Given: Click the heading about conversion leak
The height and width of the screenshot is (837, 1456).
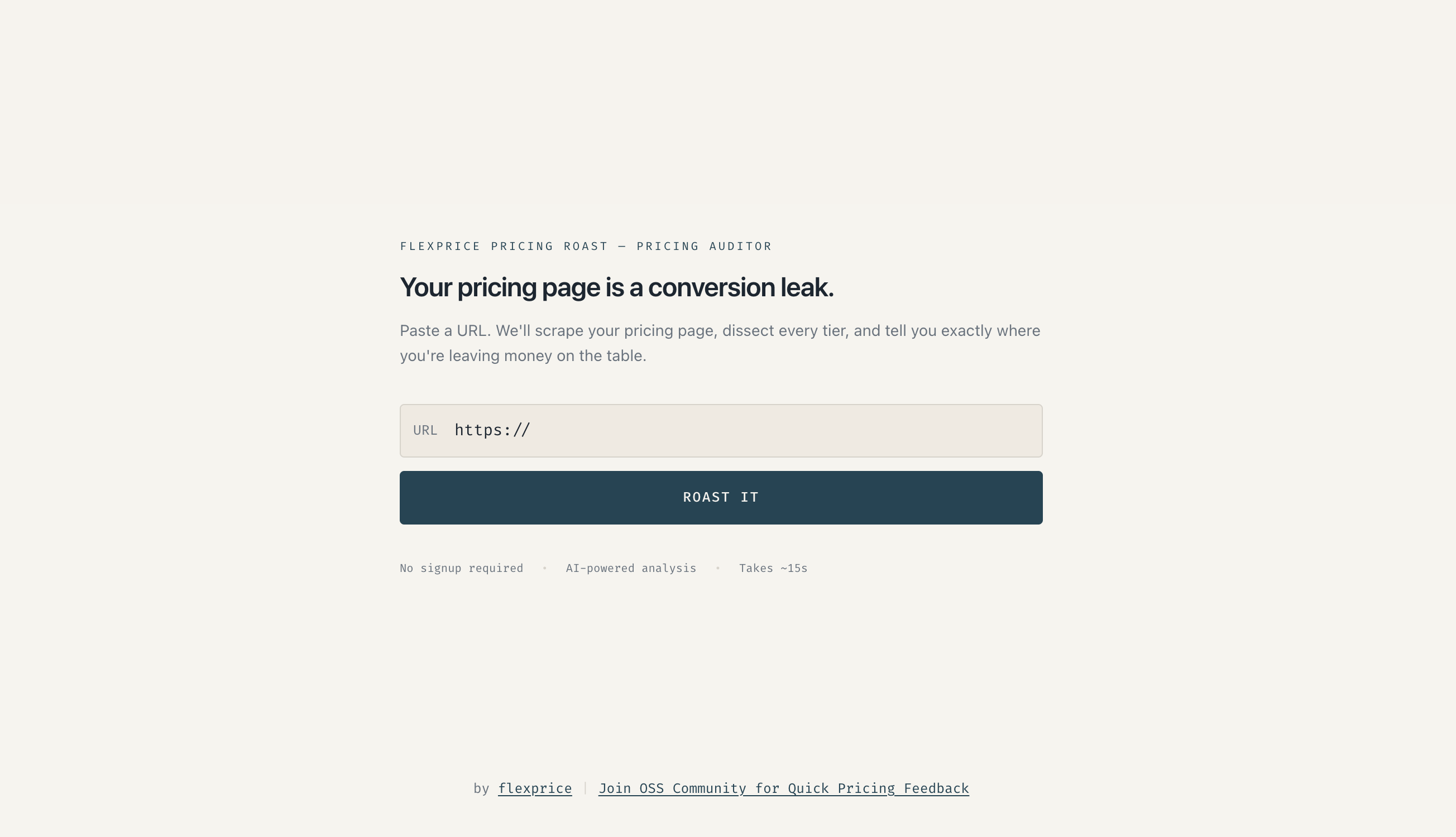Looking at the screenshot, I should (617, 287).
